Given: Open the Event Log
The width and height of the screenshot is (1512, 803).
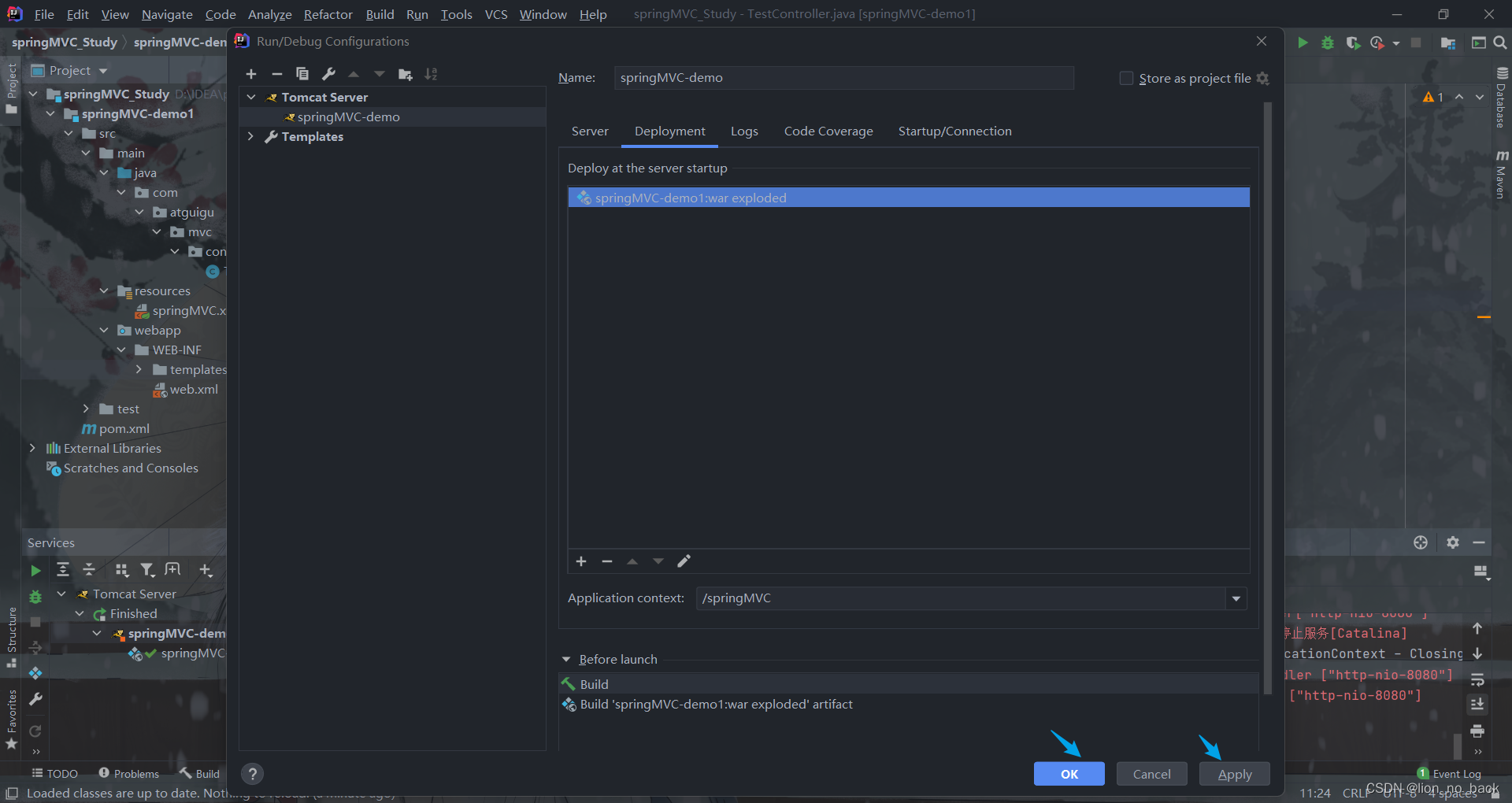Looking at the screenshot, I should pos(1450,774).
